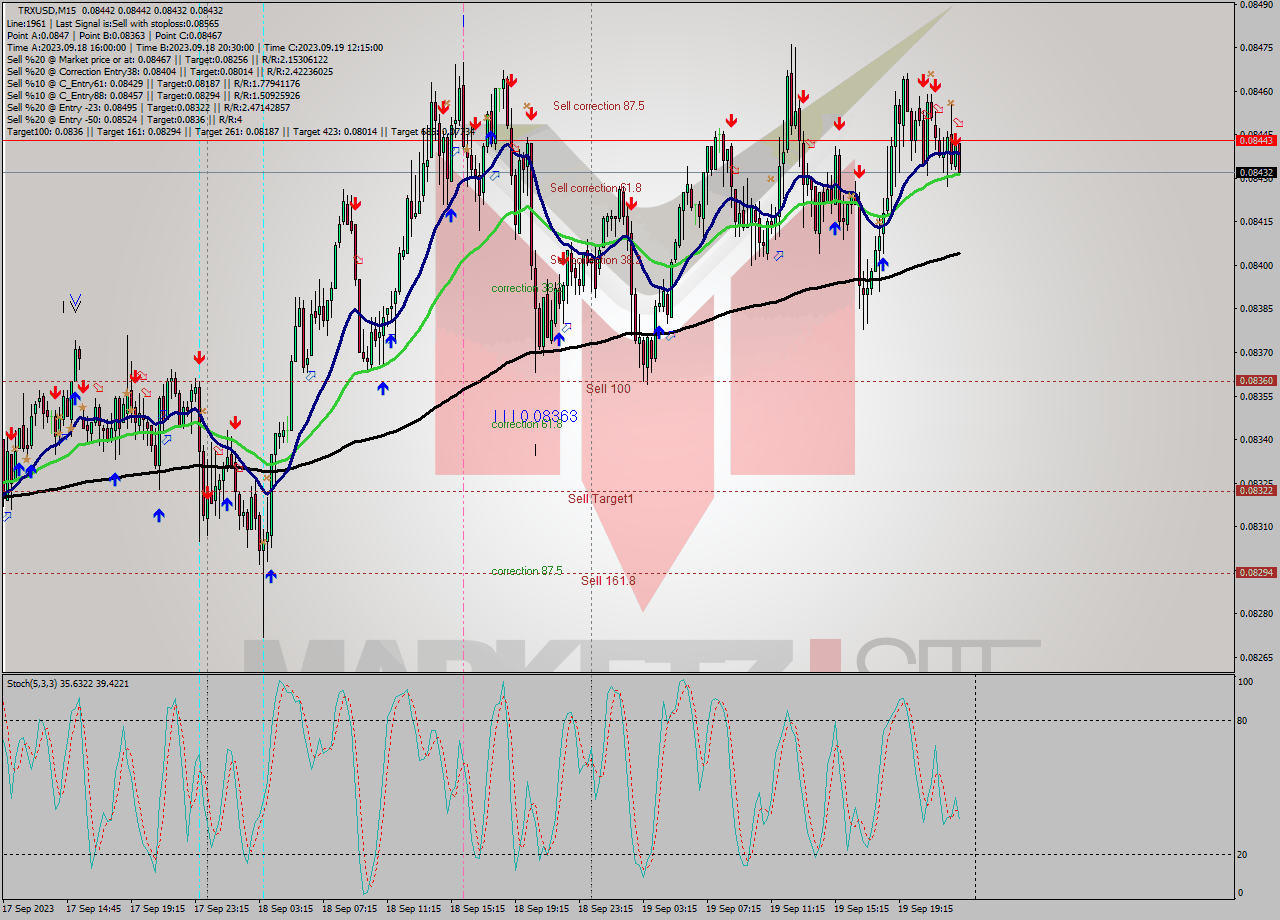Image resolution: width=1280 pixels, height=920 pixels.
Task: Click the 'Stoch(5,3,3) 35.6322 39.4221' indicator label
Action: click(68, 683)
